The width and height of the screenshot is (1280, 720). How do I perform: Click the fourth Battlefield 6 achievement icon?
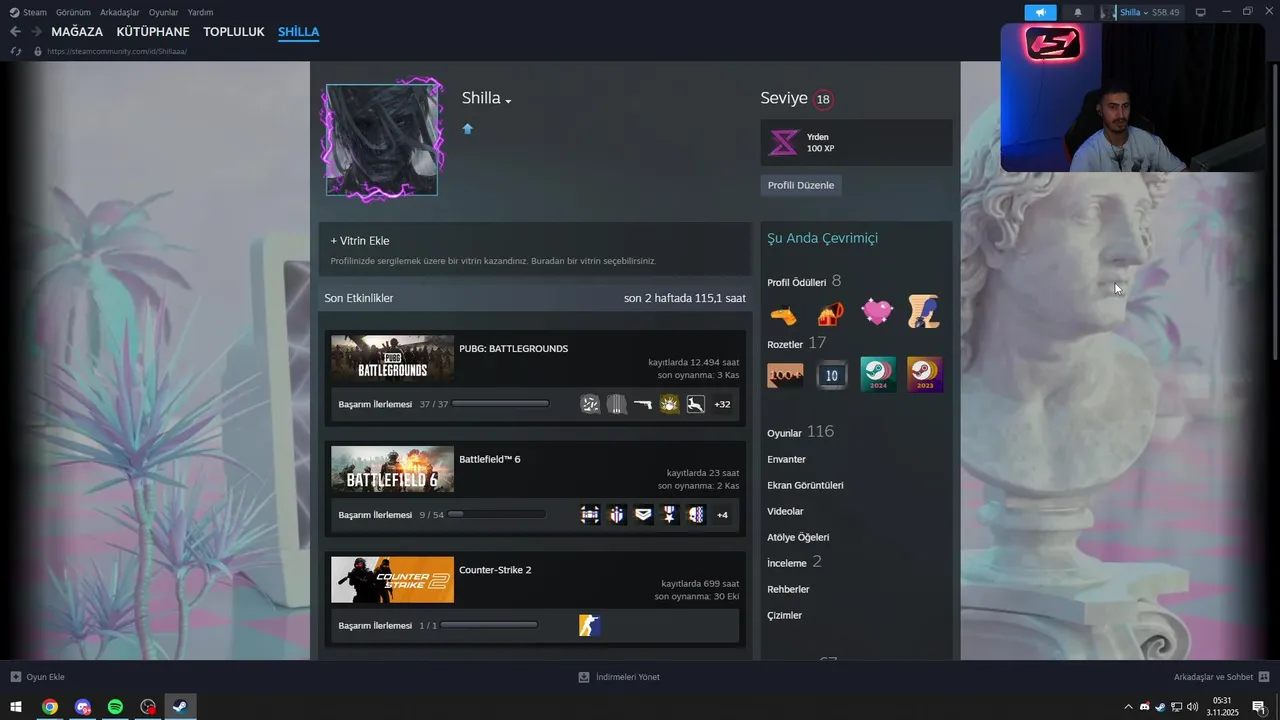coord(669,515)
